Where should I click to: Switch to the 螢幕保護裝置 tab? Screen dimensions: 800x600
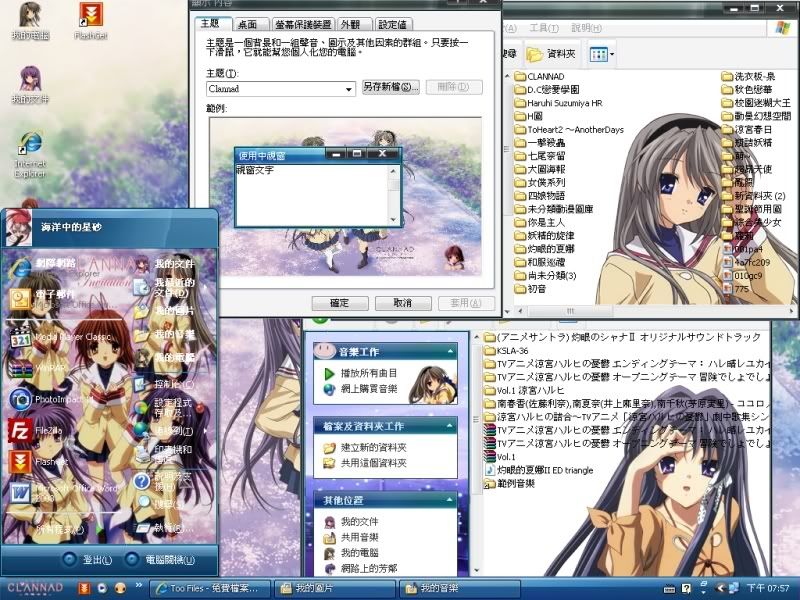[303, 24]
